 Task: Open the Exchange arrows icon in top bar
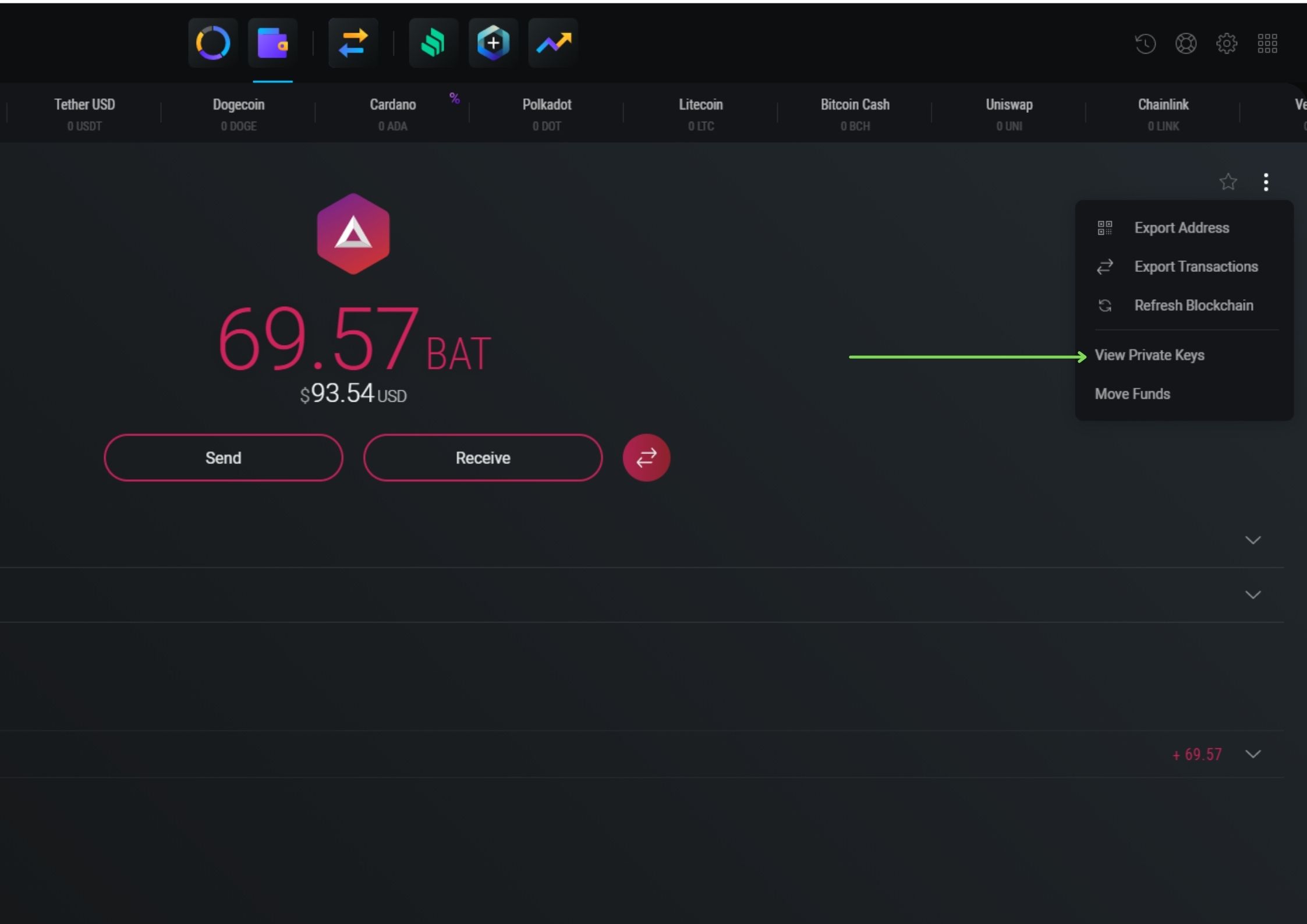(x=353, y=43)
